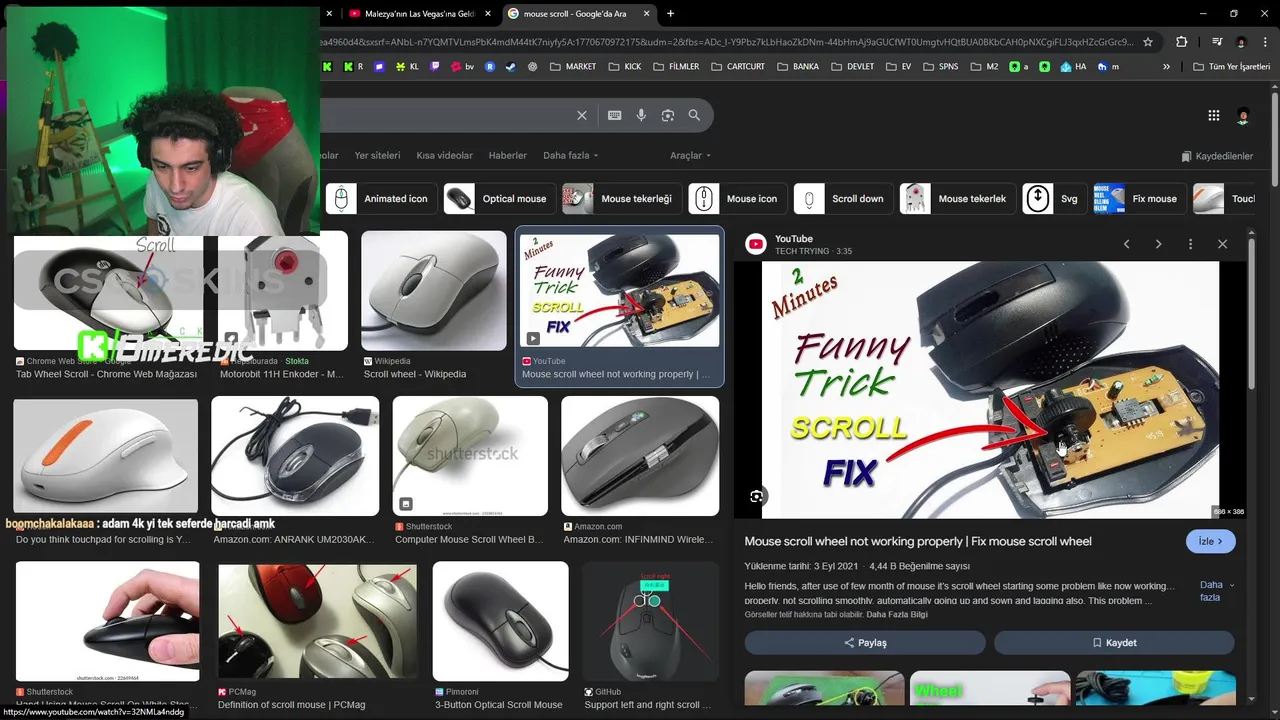Select the 'Mouse tekerleği' suggestion chip
Viewport: 1280px width, 720px height.
pos(622,199)
